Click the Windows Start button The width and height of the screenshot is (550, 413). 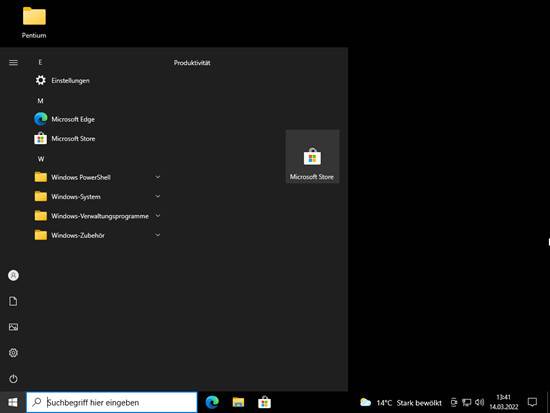tap(13, 402)
